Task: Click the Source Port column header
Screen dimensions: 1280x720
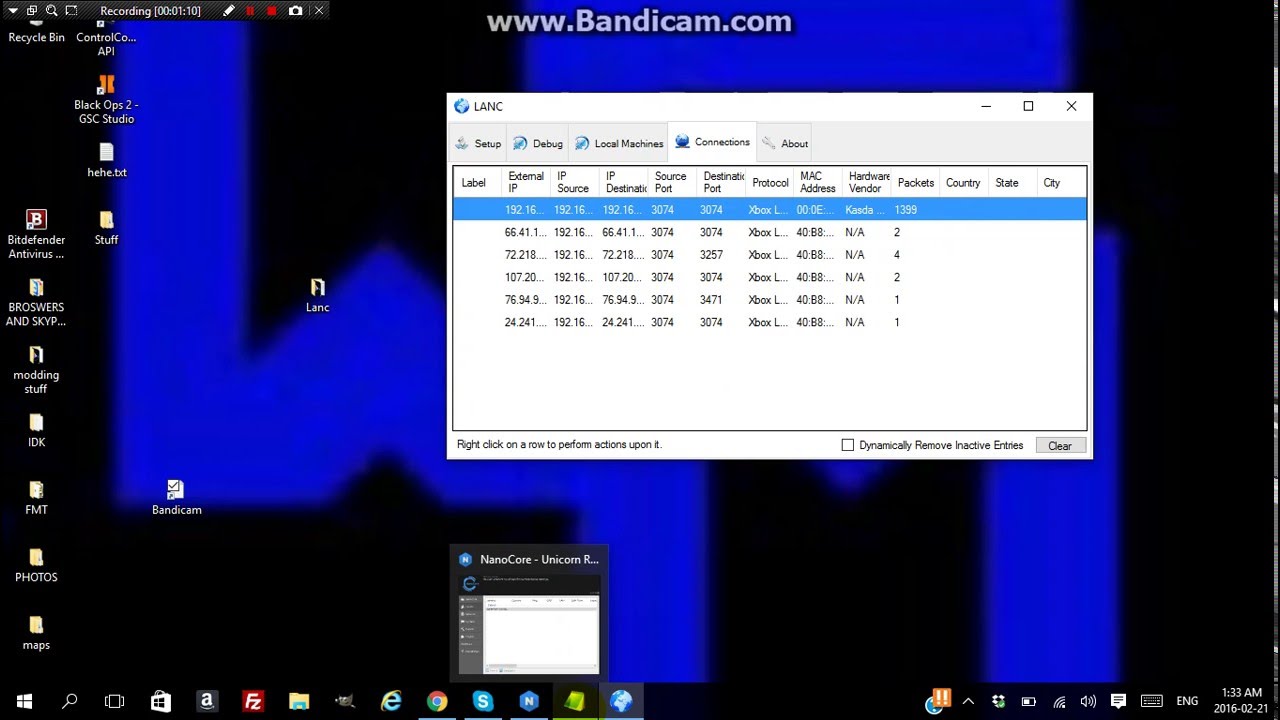Action: tap(672, 182)
